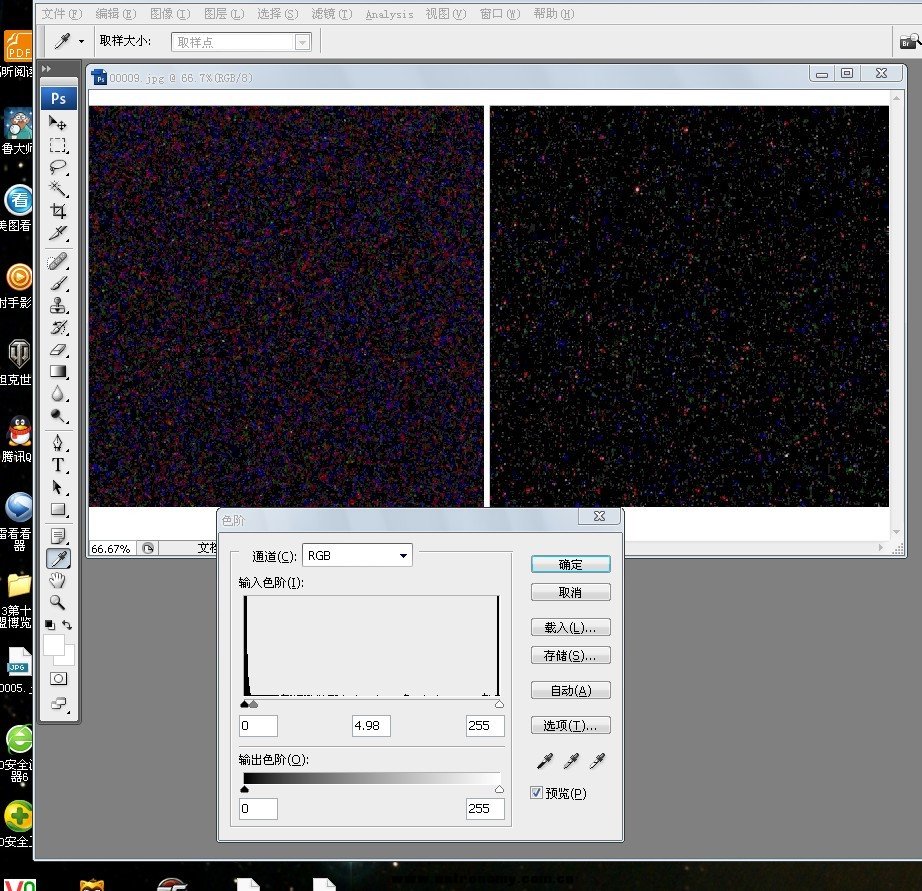Reset default foreground and background colors
The width and height of the screenshot is (922, 891).
pyautogui.click(x=49, y=625)
